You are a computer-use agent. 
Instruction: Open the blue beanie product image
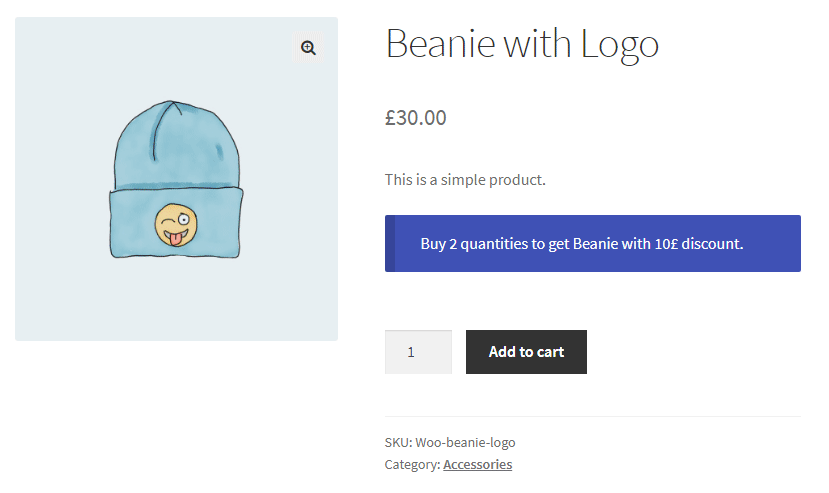[176, 180]
